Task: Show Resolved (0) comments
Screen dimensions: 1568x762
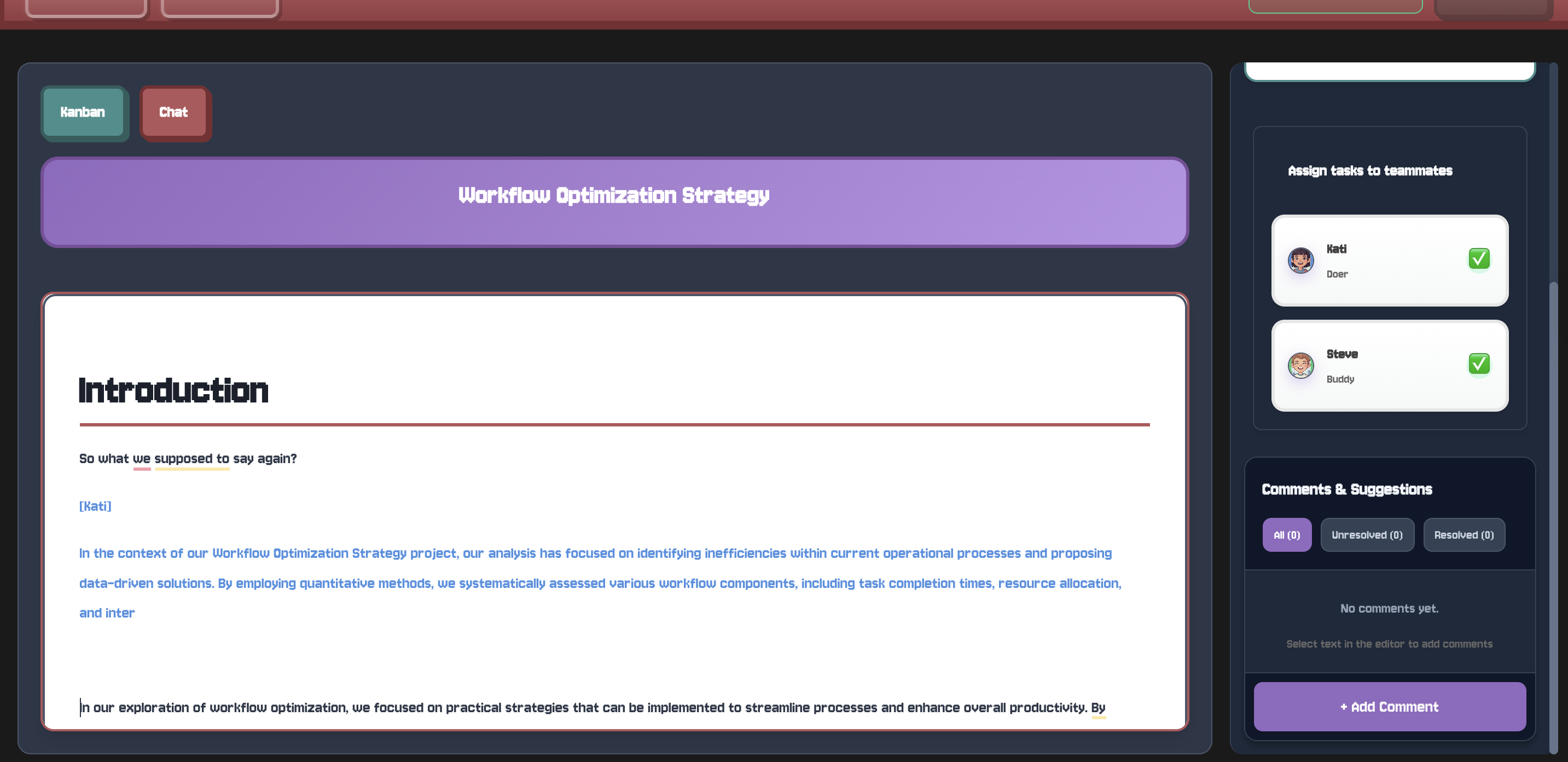Action: pos(1464,535)
